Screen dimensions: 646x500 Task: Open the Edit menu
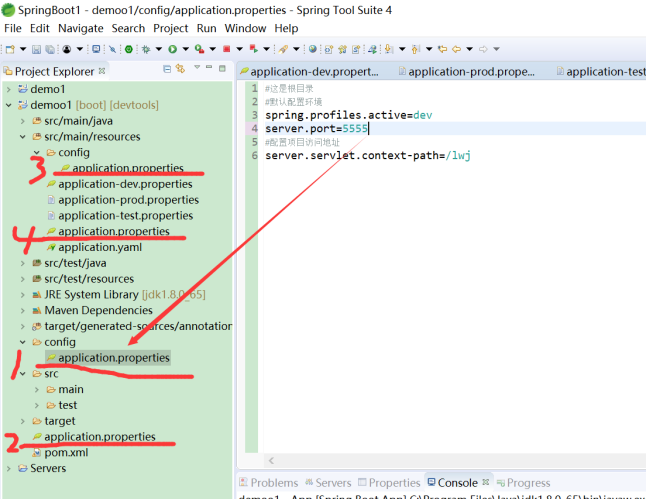point(40,28)
